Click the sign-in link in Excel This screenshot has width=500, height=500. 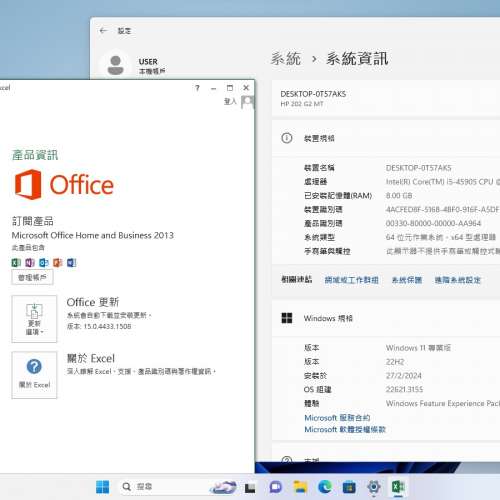(x=230, y=101)
